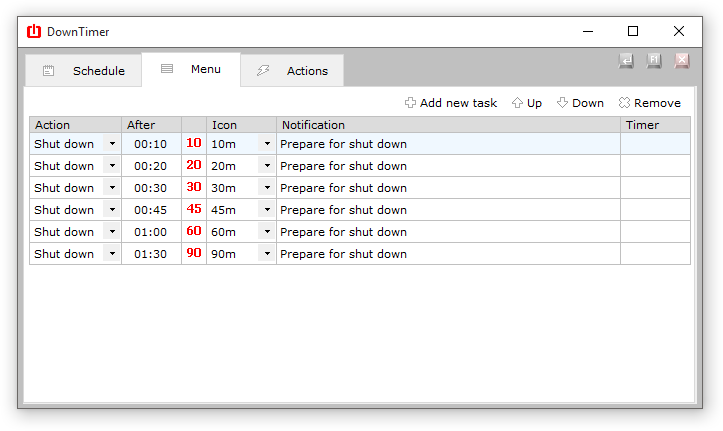Move selected task Down
The height and width of the screenshot is (431, 723).
[580, 103]
